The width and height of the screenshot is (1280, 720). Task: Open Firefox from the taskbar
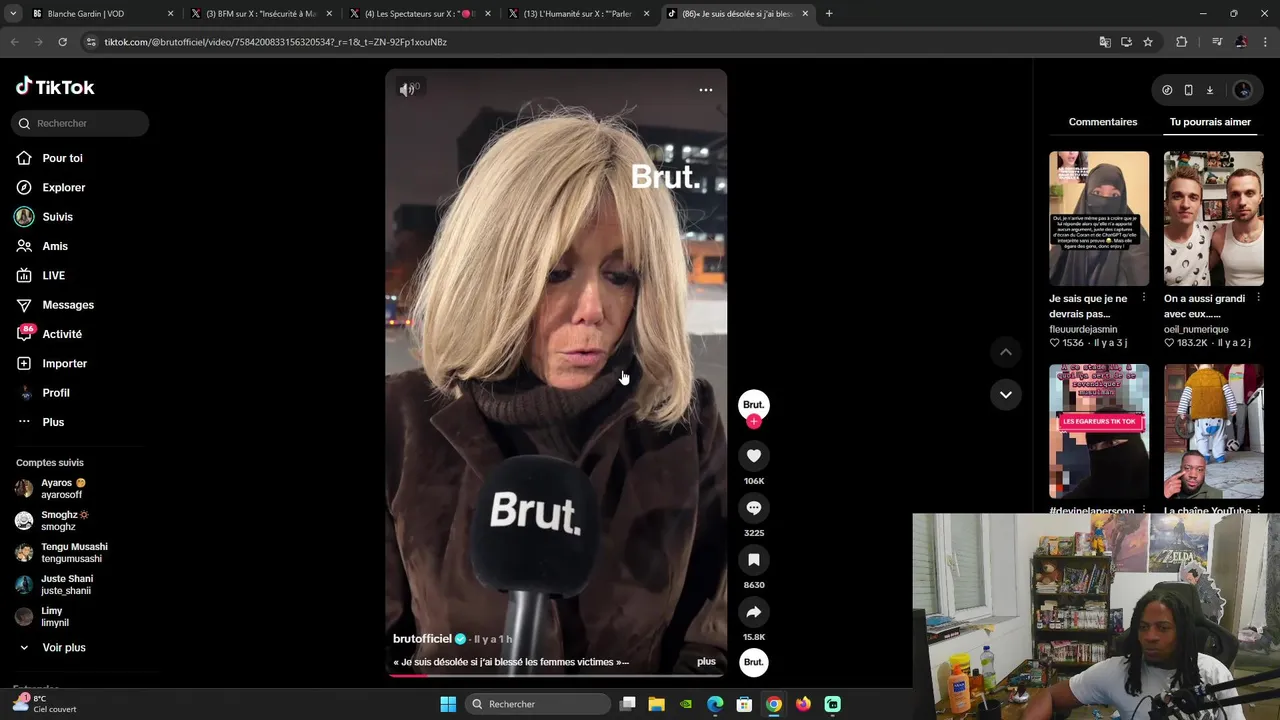[x=803, y=704]
